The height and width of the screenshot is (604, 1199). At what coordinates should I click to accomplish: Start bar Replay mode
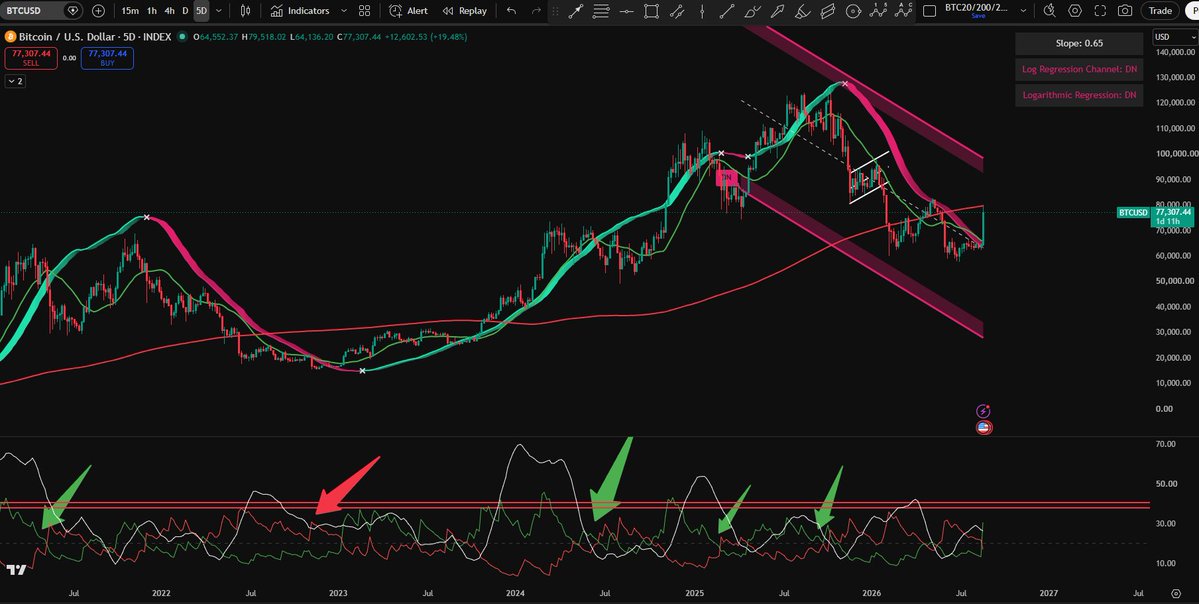465,11
